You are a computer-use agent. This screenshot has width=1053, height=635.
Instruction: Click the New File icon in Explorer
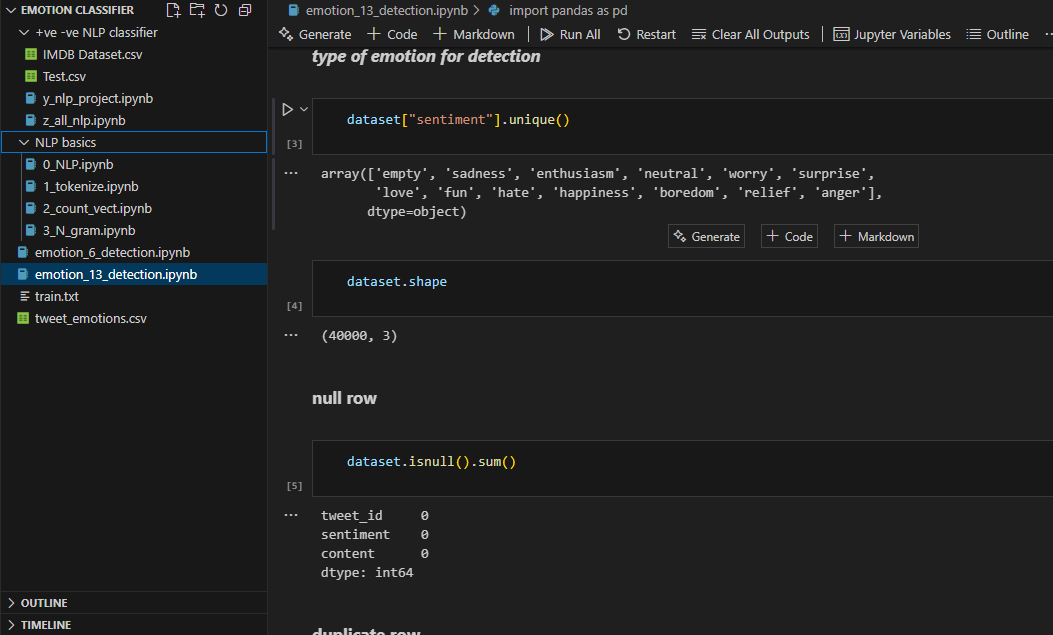pyautogui.click(x=174, y=10)
